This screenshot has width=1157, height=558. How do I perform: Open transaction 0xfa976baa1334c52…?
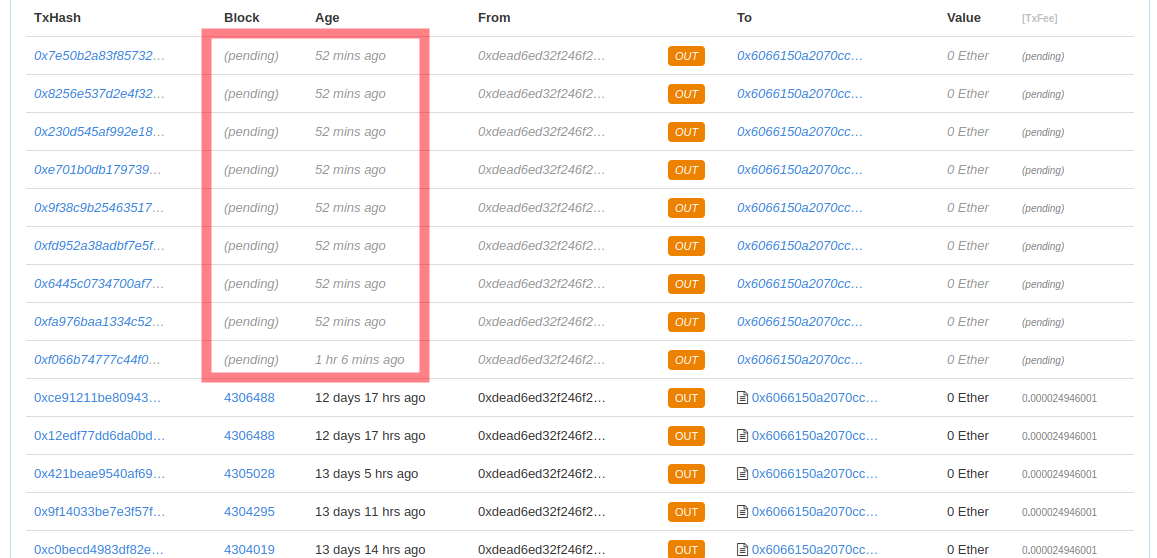point(100,322)
